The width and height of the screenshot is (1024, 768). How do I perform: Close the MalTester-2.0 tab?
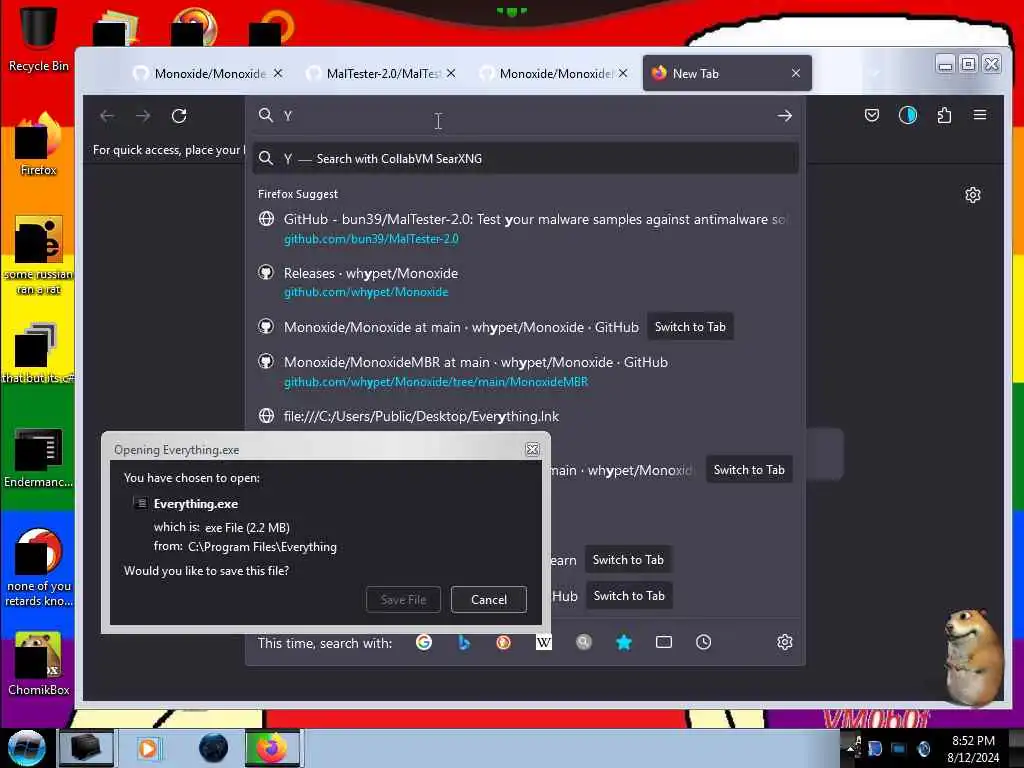(451, 73)
